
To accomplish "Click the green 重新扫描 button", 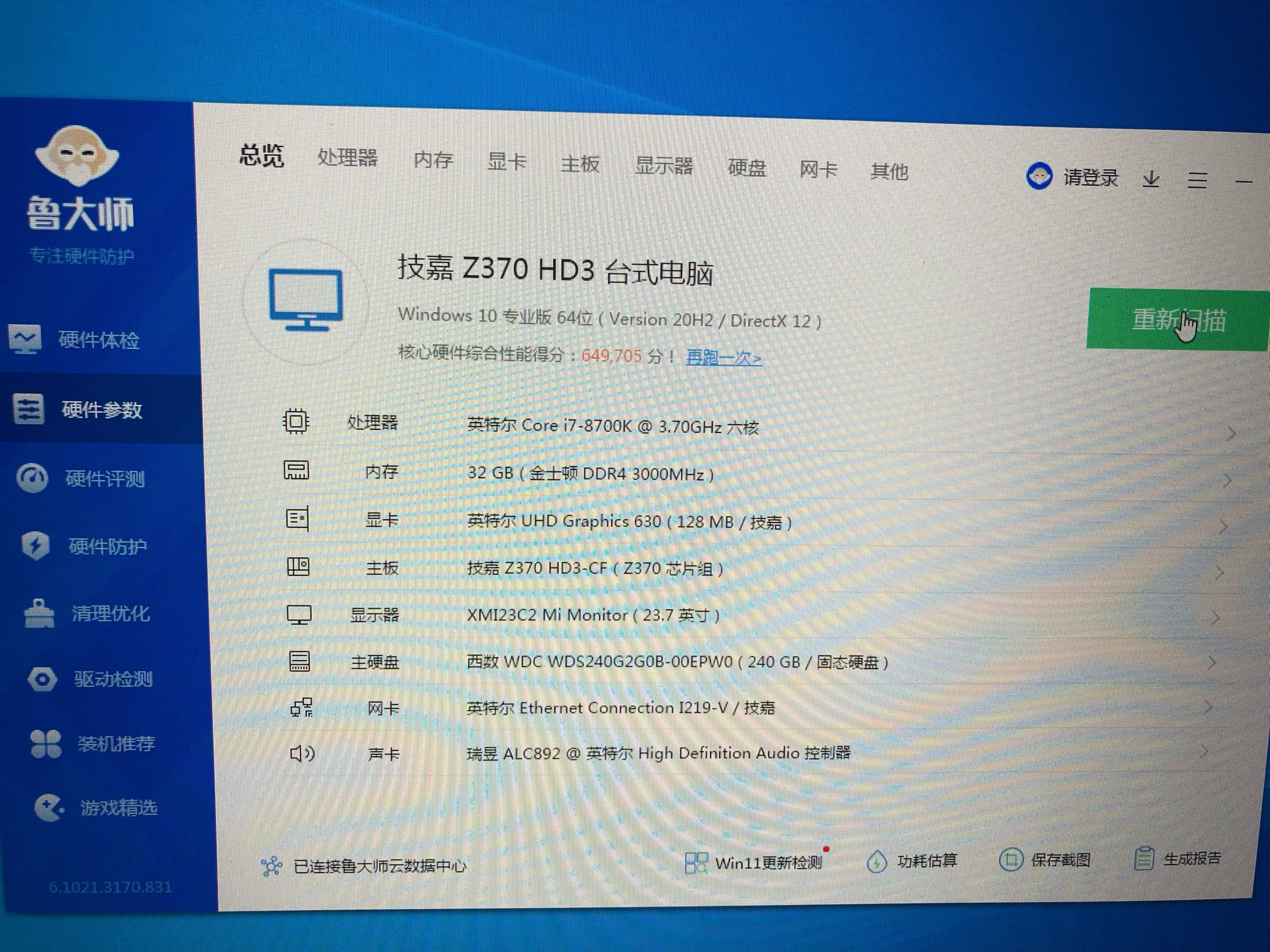I will point(1177,320).
